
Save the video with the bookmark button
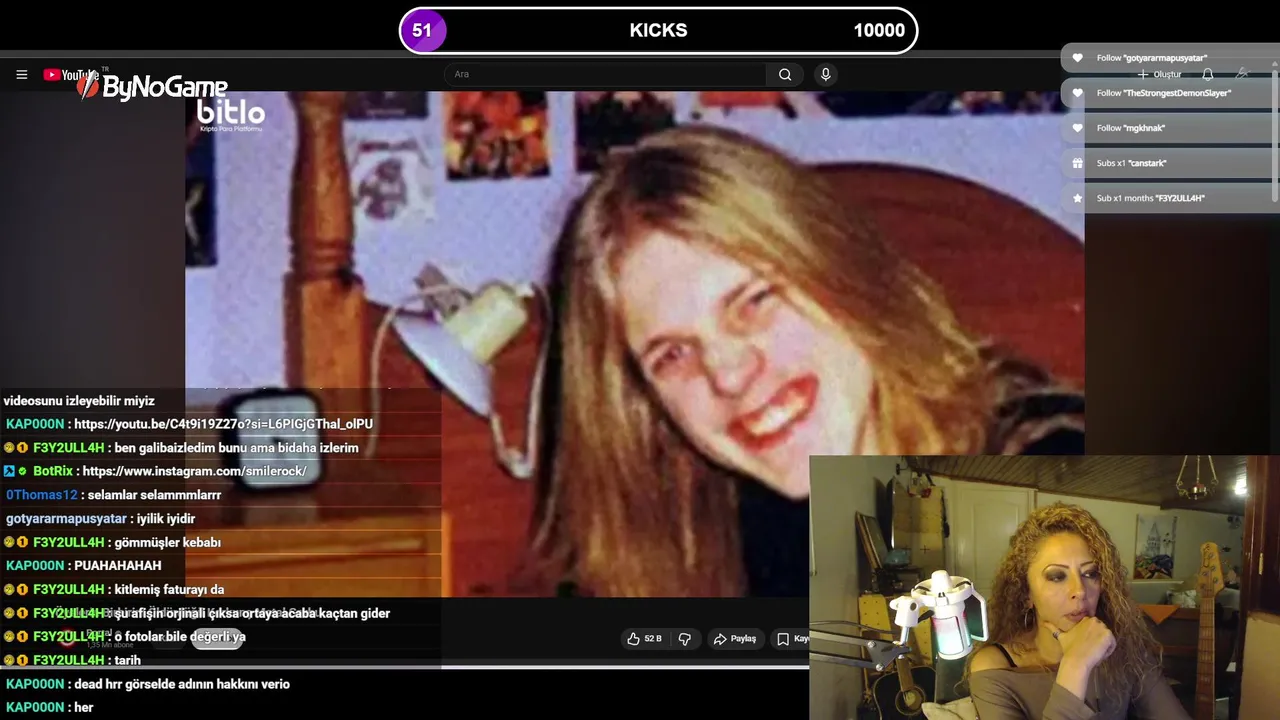coord(791,638)
